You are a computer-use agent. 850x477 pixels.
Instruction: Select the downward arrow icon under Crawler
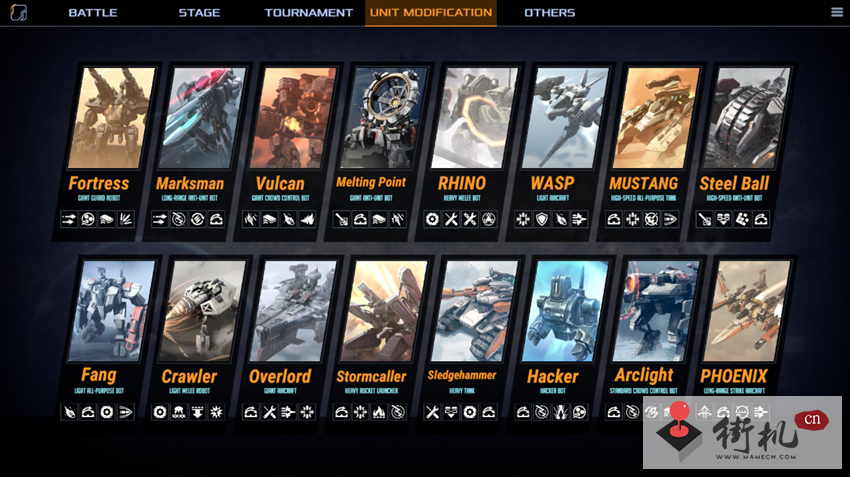(x=197, y=412)
